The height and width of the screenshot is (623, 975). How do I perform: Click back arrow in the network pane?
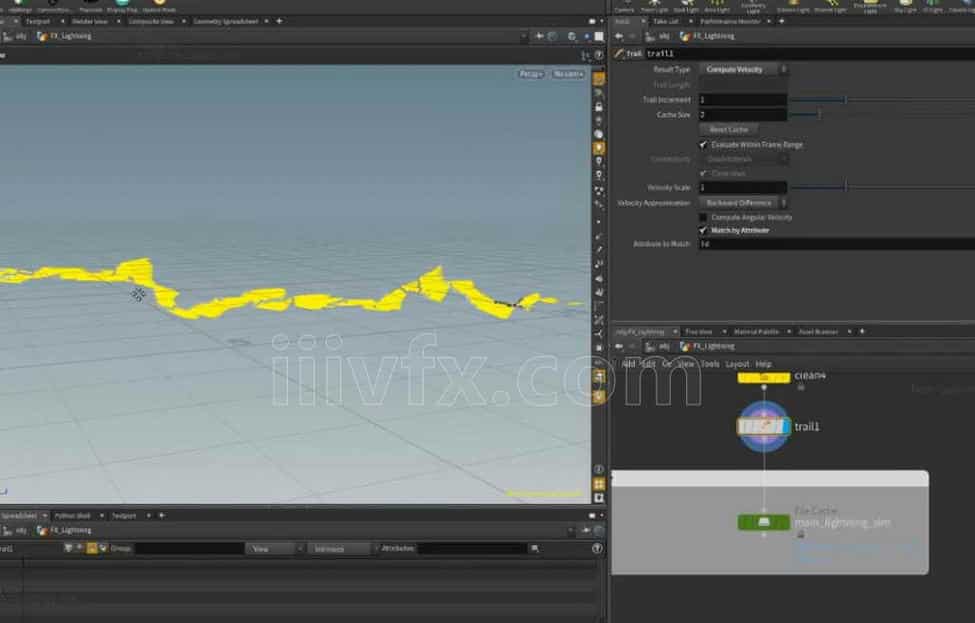(619, 346)
